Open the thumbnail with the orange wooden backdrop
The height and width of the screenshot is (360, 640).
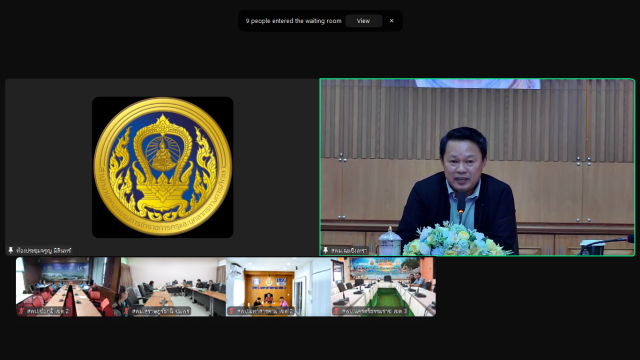(x=278, y=287)
